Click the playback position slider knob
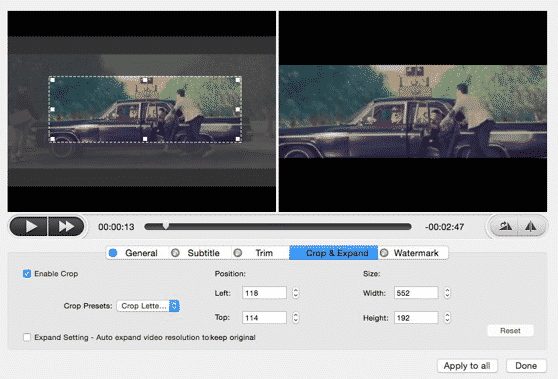The height and width of the screenshot is (379, 558). click(x=166, y=226)
